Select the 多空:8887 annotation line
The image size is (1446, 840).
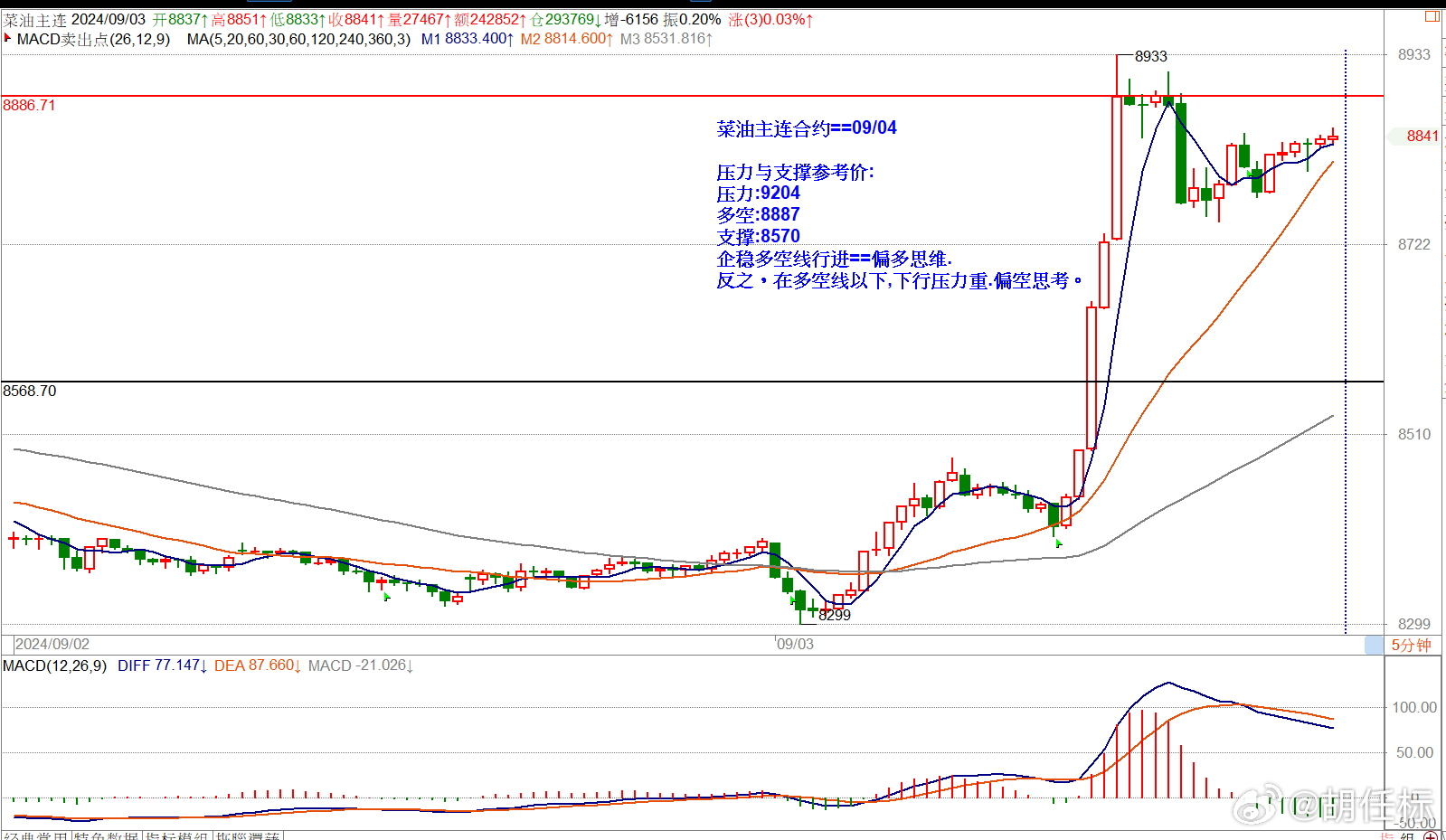(758, 215)
